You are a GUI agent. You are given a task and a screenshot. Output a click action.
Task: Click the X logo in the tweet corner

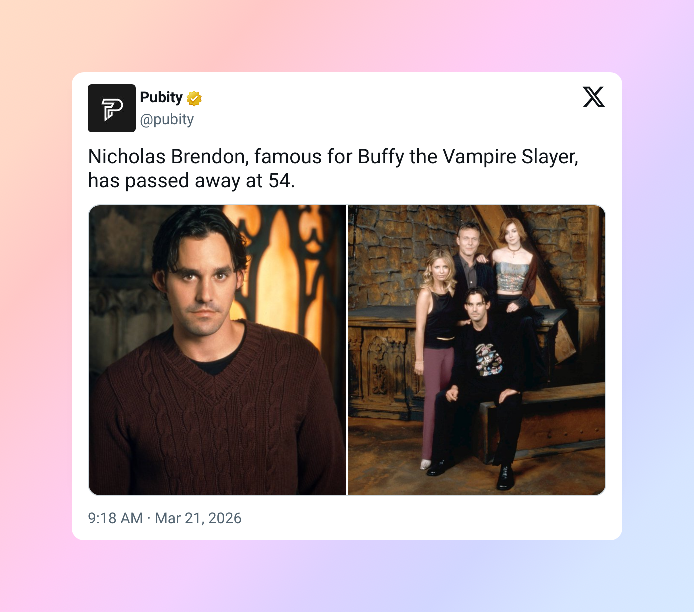(x=593, y=97)
